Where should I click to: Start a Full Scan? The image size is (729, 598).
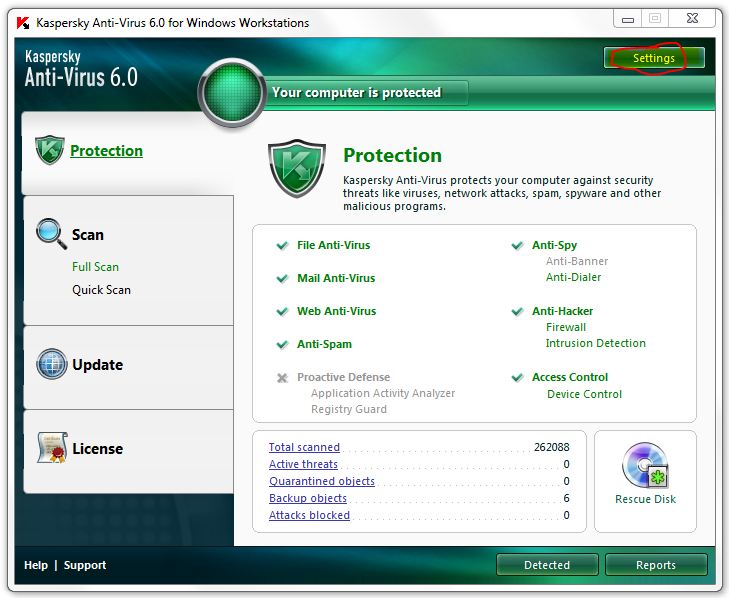pos(95,266)
